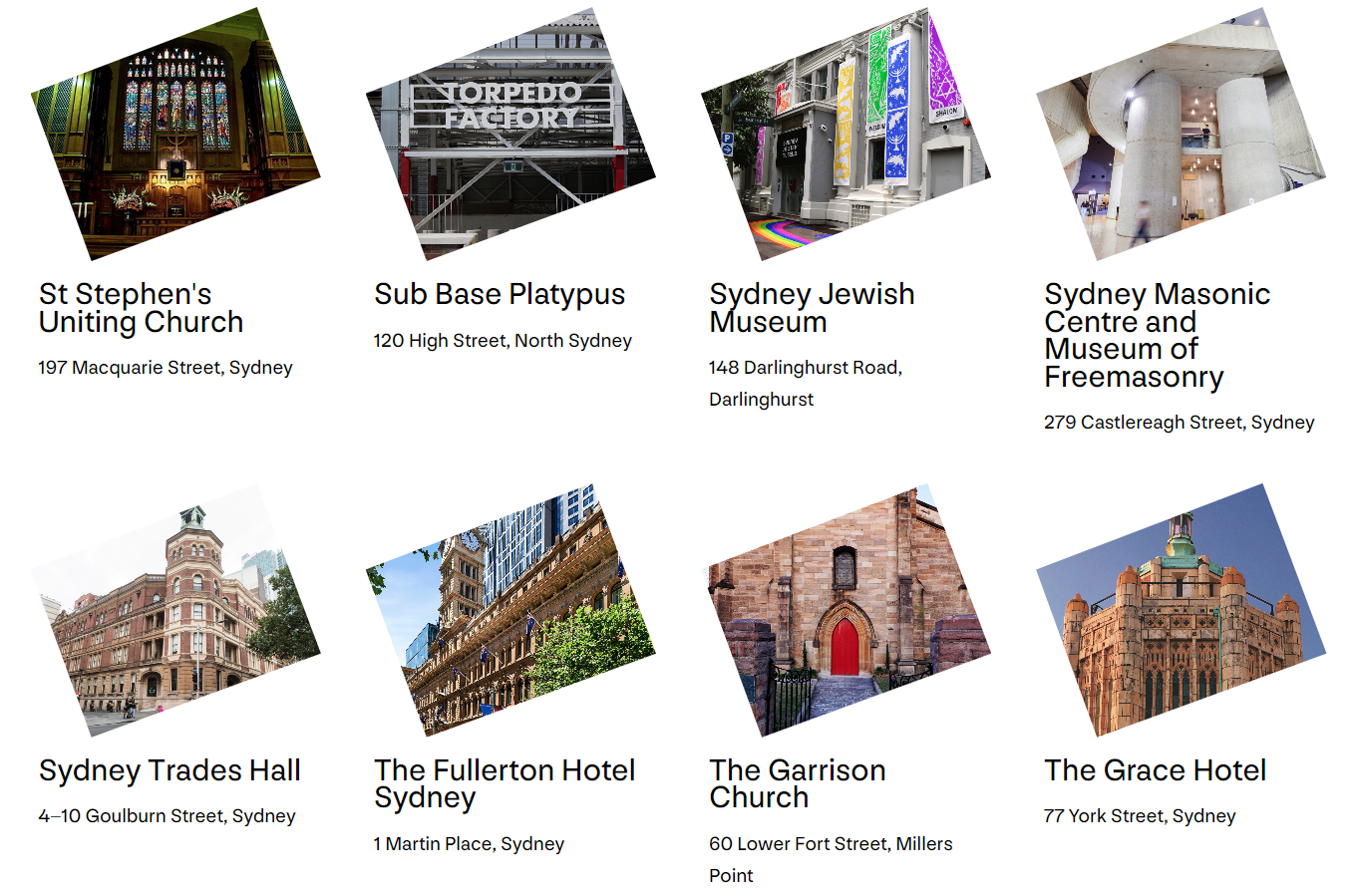Click the Sub Base Platypus title
The height and width of the screenshot is (896, 1357).
[500, 295]
